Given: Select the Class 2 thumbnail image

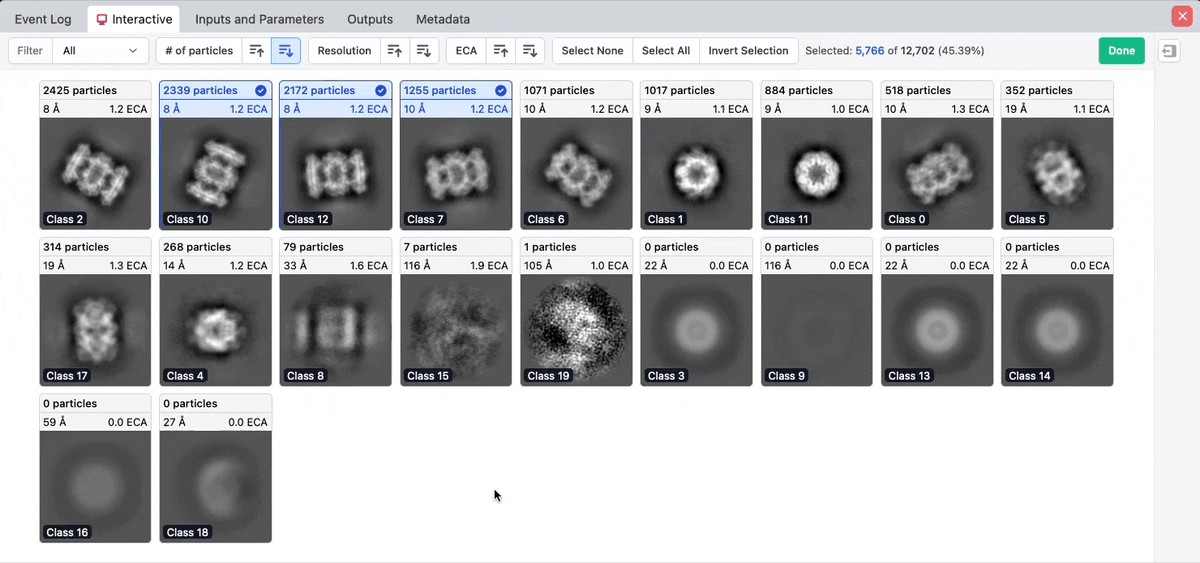Looking at the screenshot, I should (x=95, y=174).
